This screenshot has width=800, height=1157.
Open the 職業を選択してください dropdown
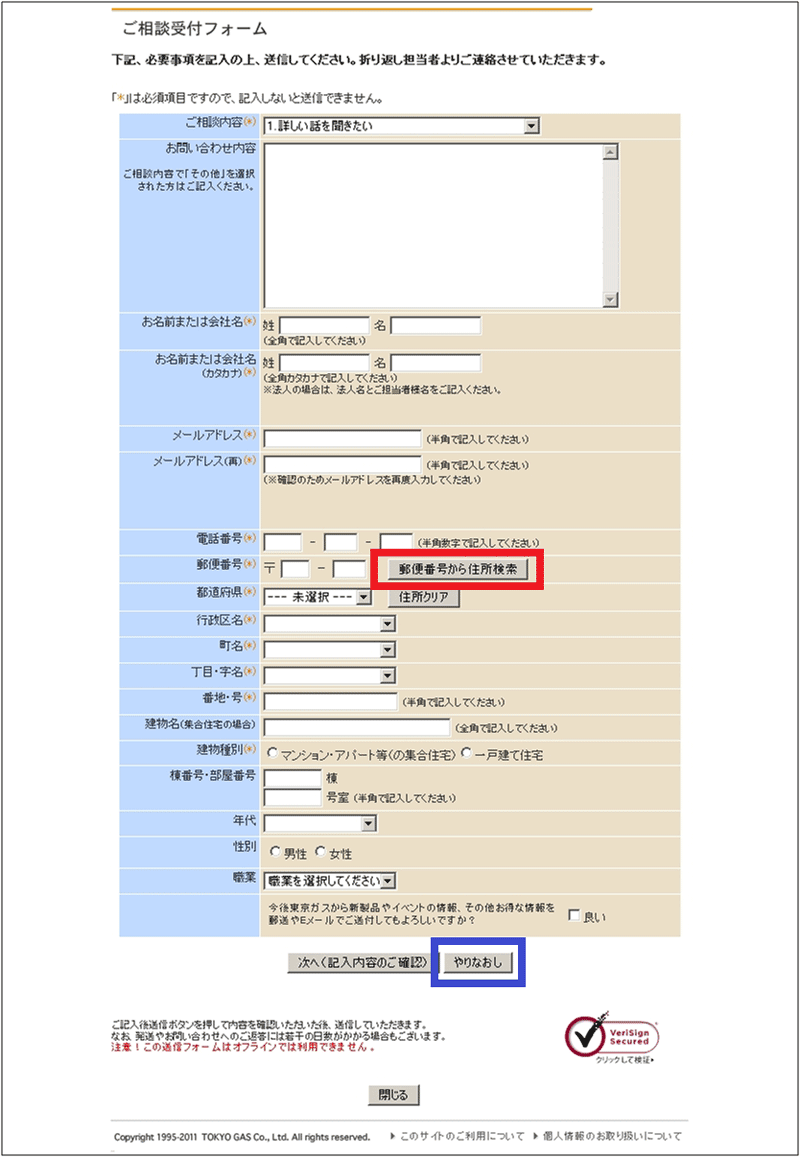330,881
